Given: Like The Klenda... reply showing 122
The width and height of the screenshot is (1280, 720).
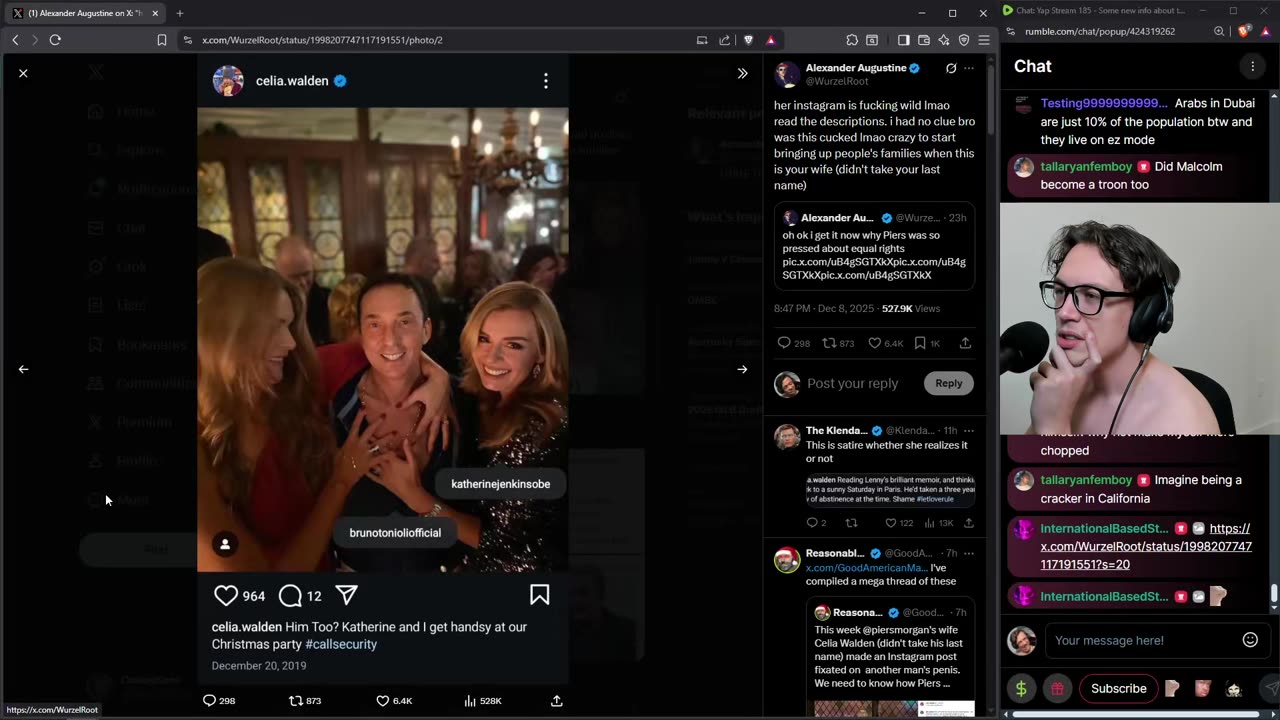Looking at the screenshot, I should (891, 523).
